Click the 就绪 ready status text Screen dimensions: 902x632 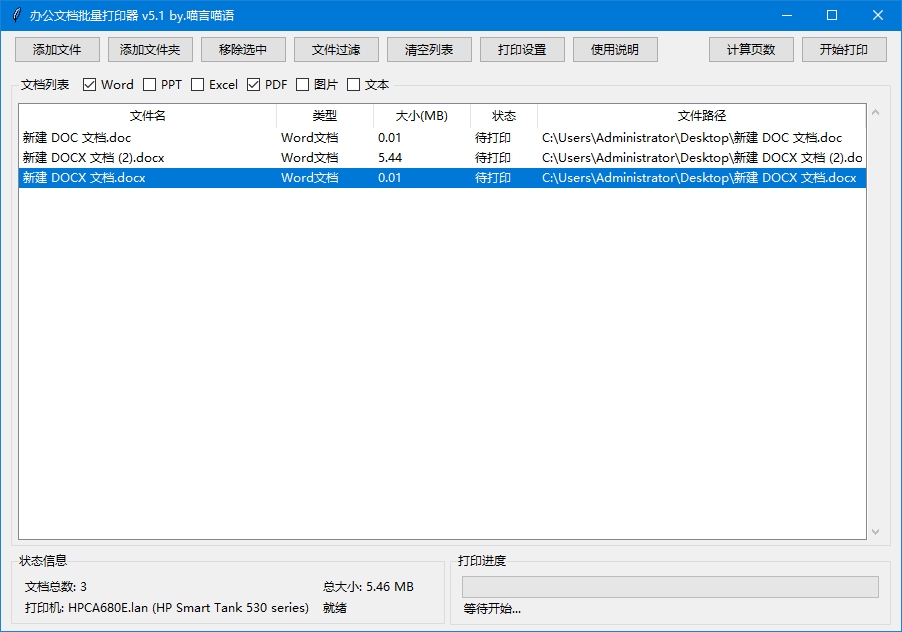(335, 608)
